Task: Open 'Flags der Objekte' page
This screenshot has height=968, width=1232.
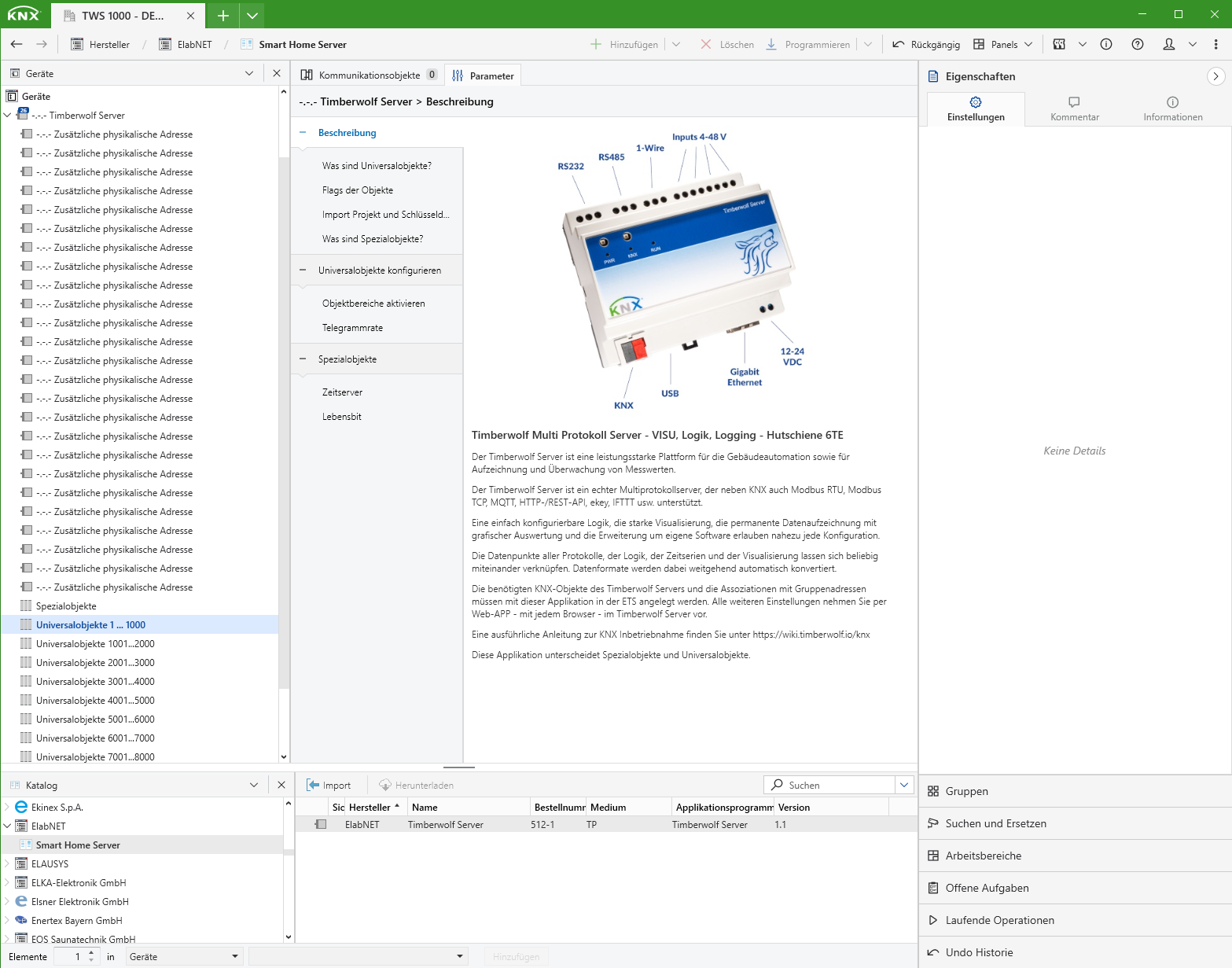Action: tap(358, 190)
